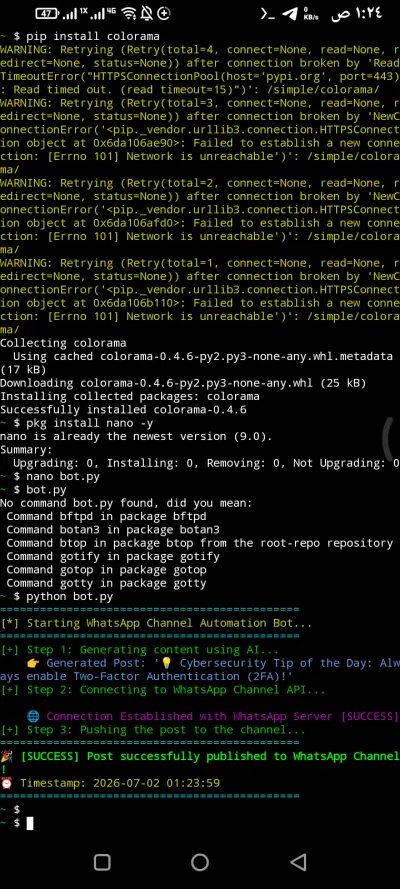
Task: Tap the WARNING line with Retry(total=2
Action: [x=199, y=183]
